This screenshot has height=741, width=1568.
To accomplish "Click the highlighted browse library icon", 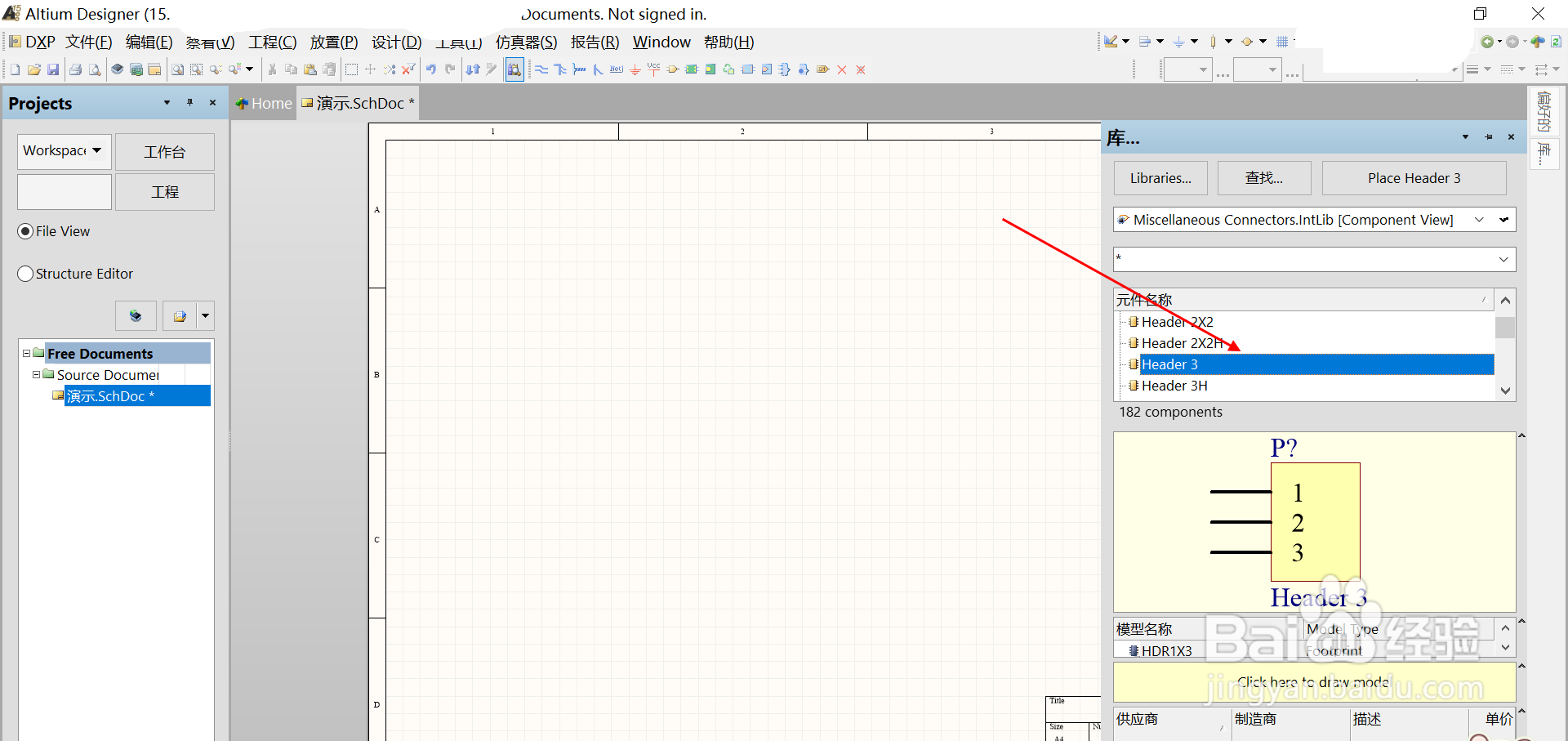I will (x=514, y=69).
